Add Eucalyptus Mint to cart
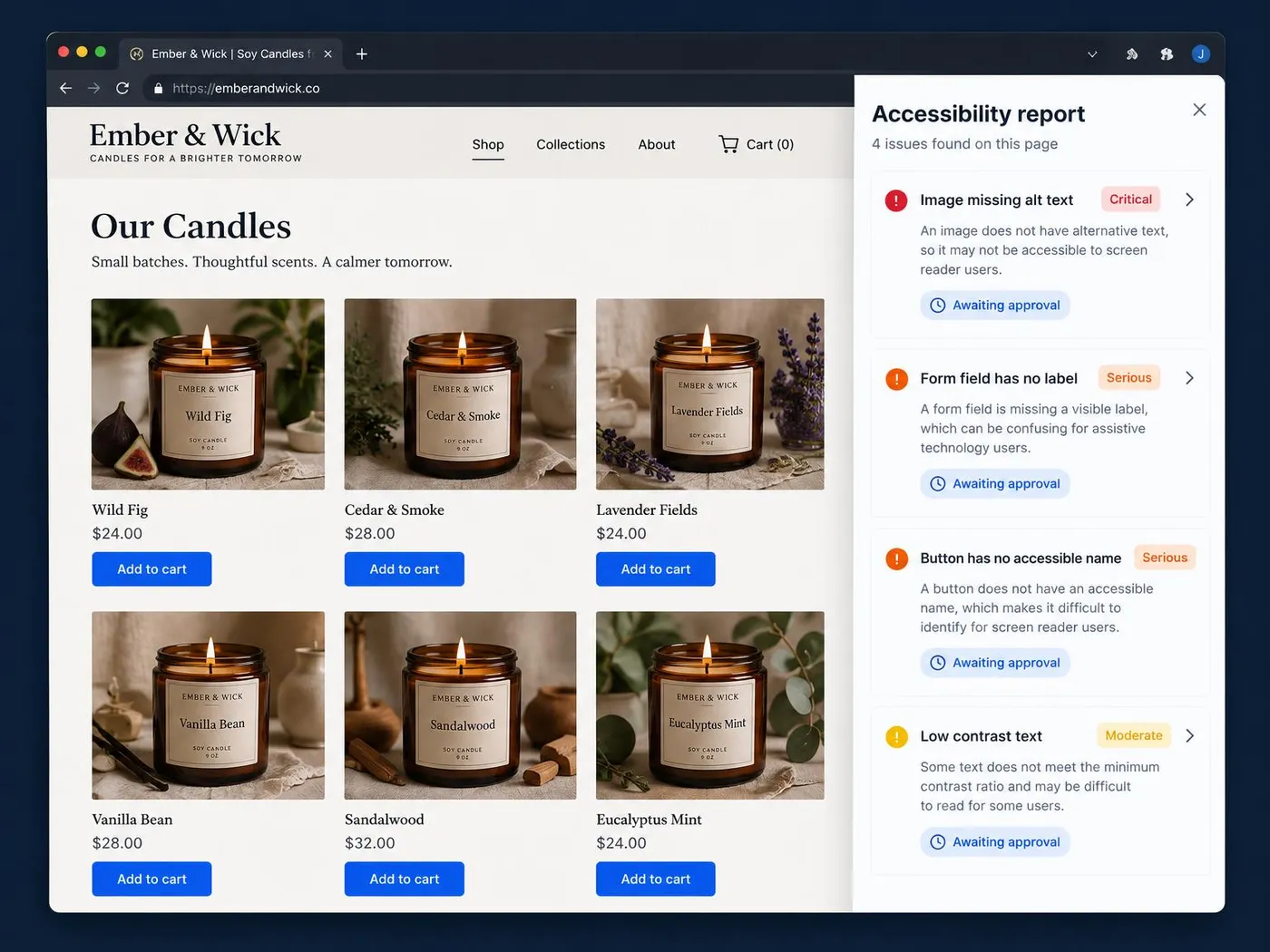This screenshot has height=952, width=1270. [x=656, y=879]
